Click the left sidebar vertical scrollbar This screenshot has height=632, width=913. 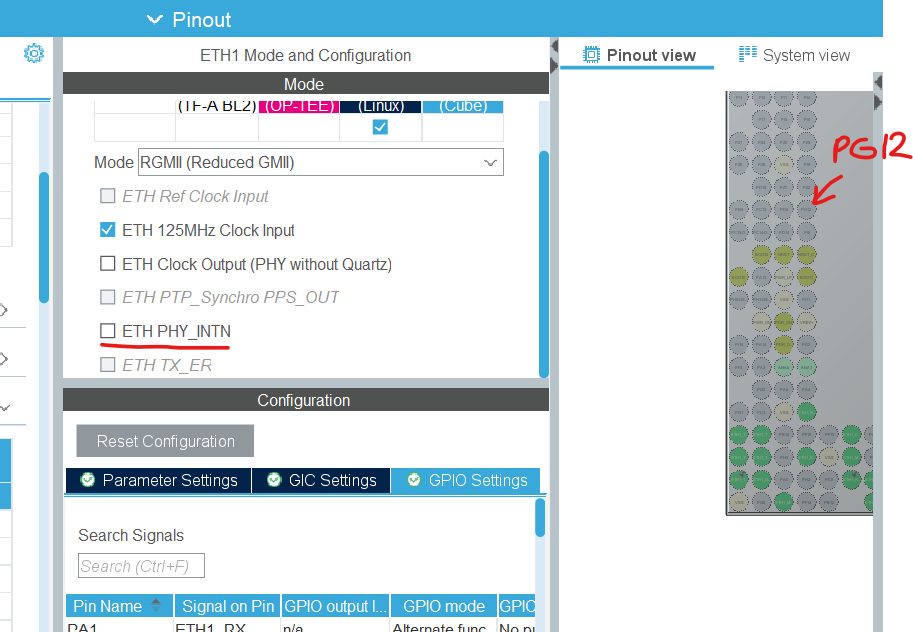(x=44, y=237)
